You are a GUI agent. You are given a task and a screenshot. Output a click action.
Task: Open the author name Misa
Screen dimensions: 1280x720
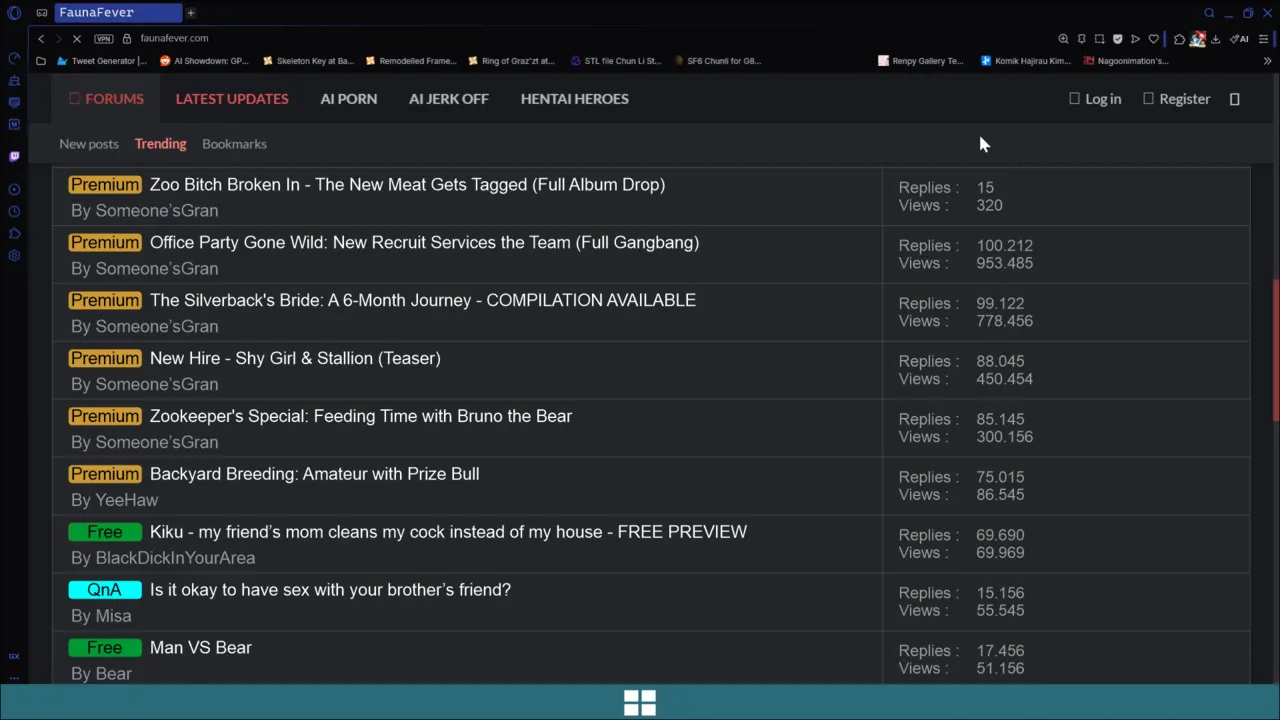(x=113, y=616)
